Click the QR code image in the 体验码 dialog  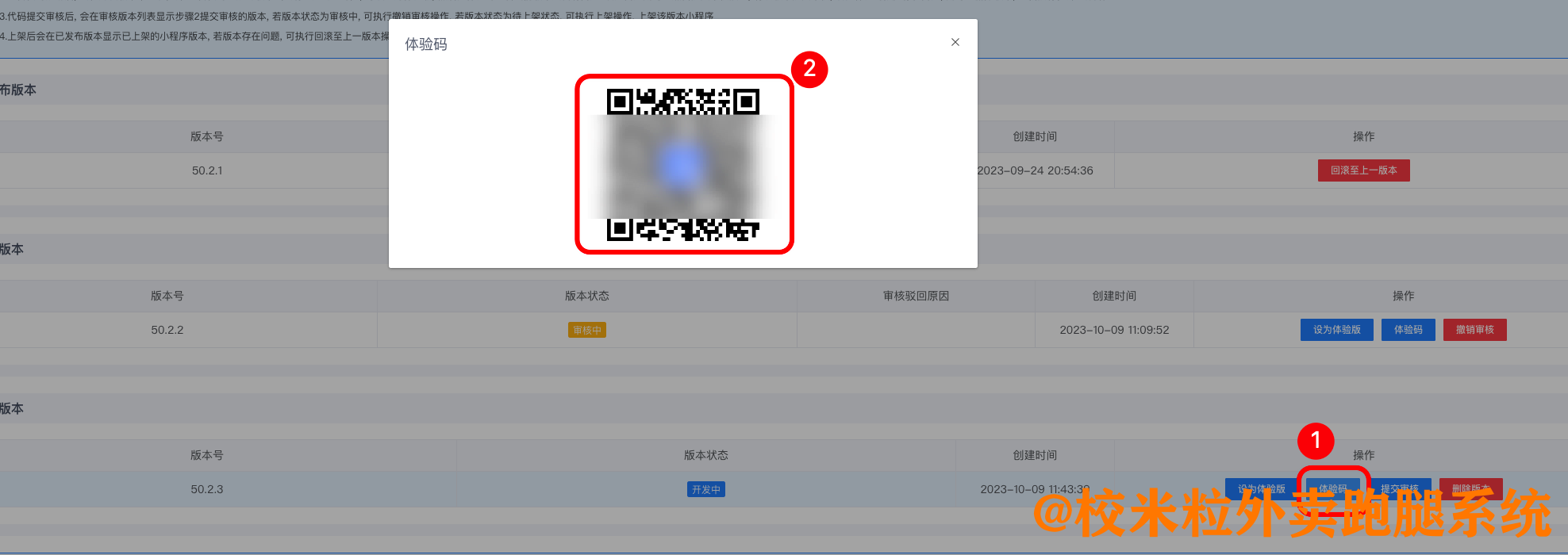pyautogui.click(x=683, y=164)
